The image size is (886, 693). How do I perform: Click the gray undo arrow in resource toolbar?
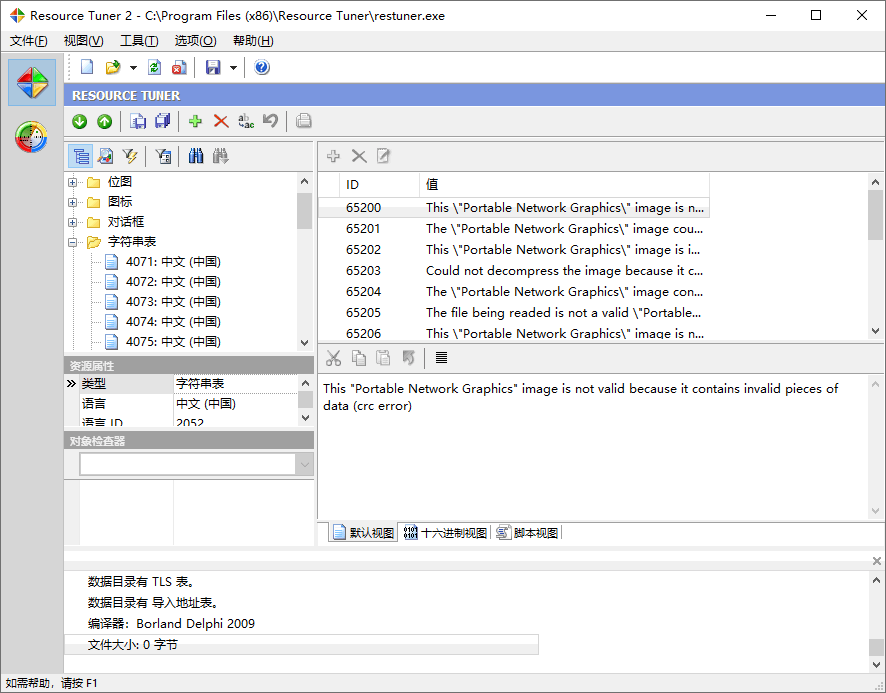[x=271, y=121]
